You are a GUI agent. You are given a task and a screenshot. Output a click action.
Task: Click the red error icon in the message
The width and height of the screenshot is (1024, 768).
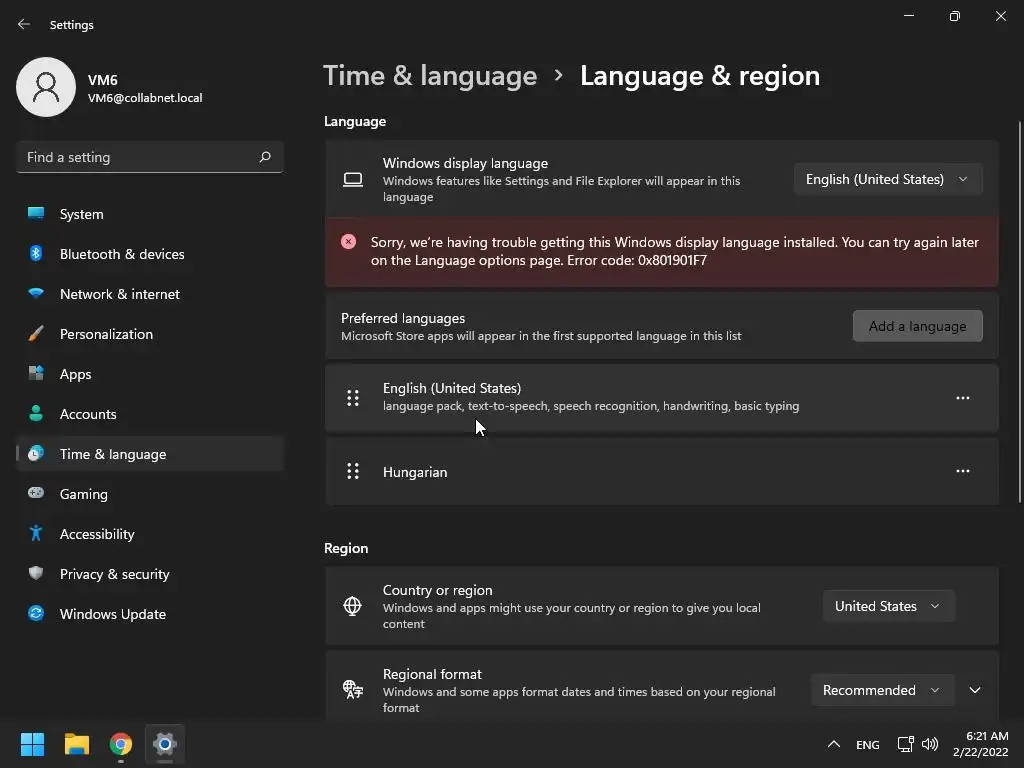[349, 242]
